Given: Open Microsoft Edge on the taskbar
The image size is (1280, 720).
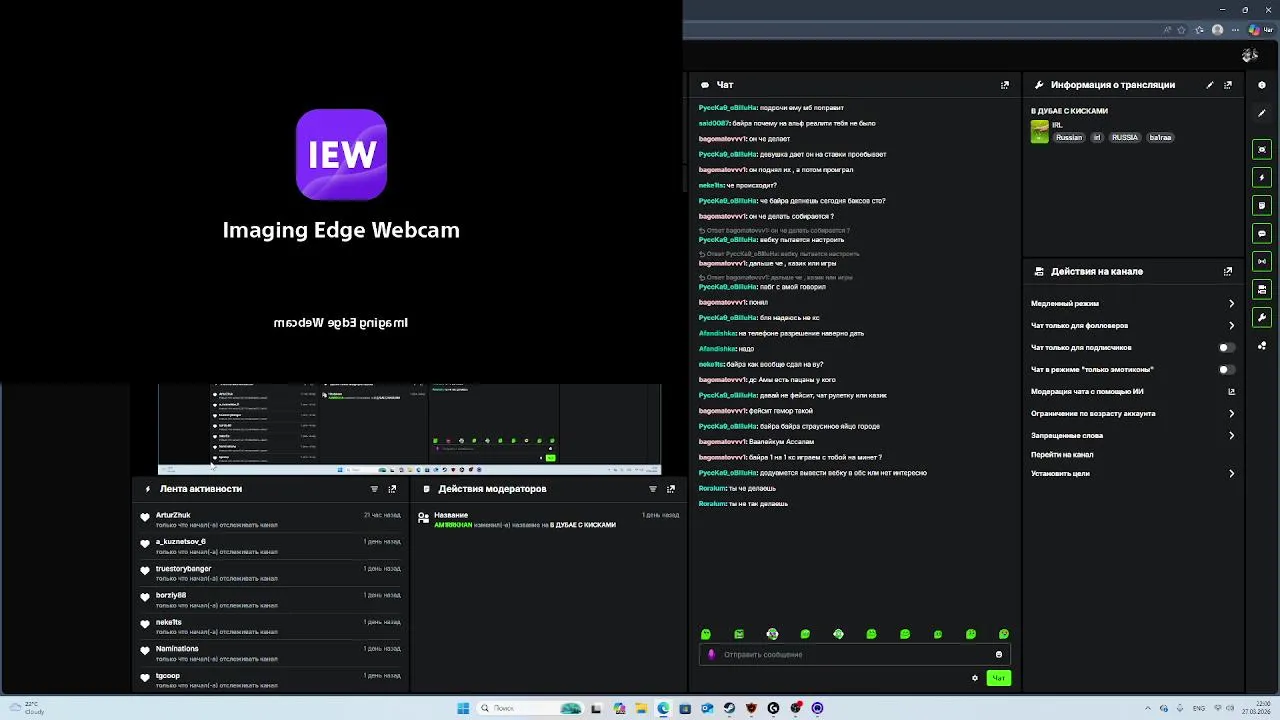Looking at the screenshot, I should pos(663,708).
